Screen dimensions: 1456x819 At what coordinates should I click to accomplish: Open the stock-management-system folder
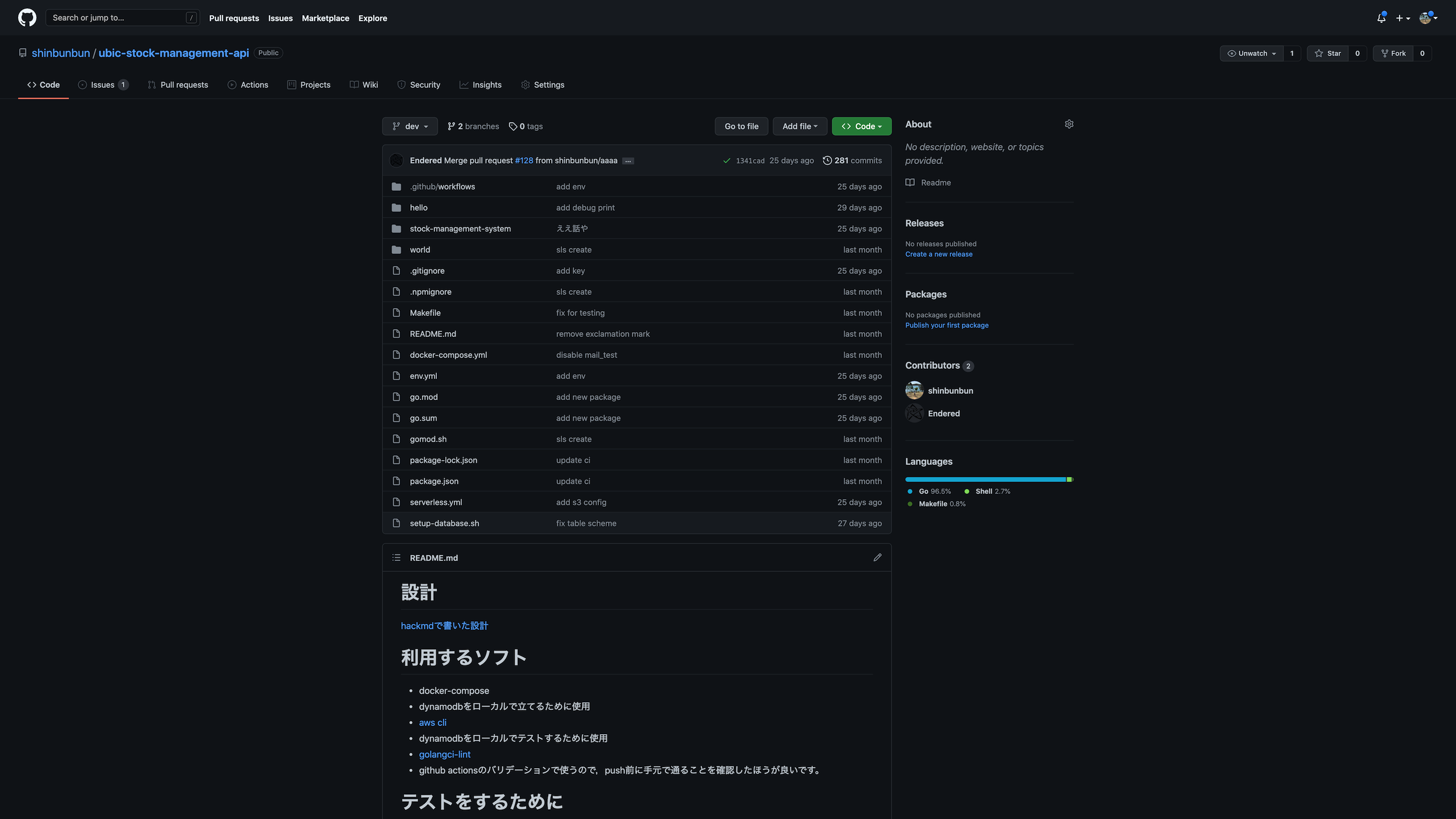point(460,229)
